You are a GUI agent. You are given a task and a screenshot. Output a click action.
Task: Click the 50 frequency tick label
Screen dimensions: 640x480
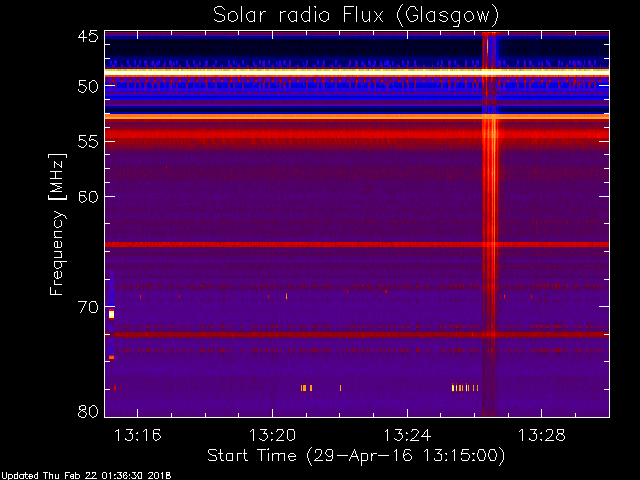pyautogui.click(x=88, y=87)
